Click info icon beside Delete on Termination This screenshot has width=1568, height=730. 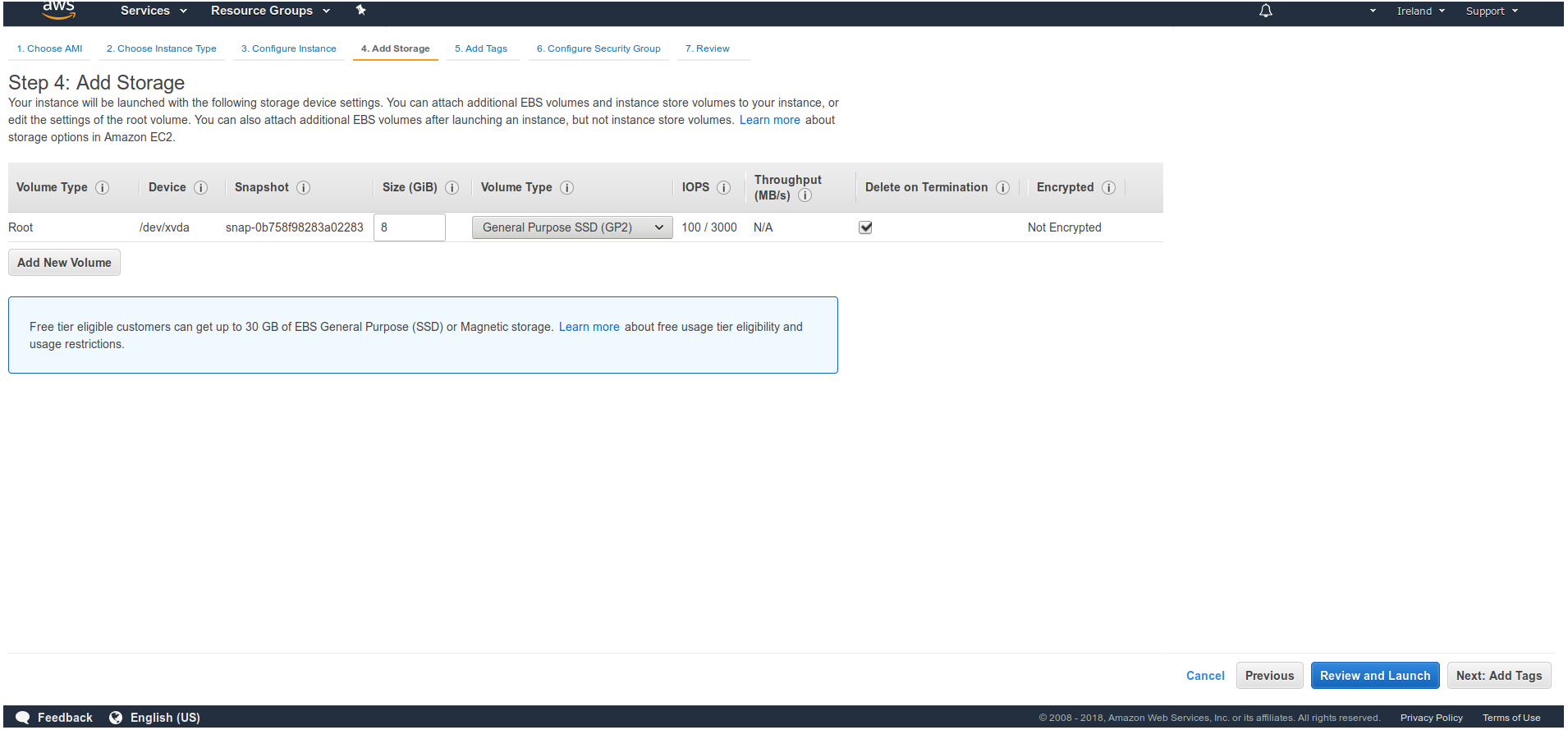click(x=1002, y=188)
